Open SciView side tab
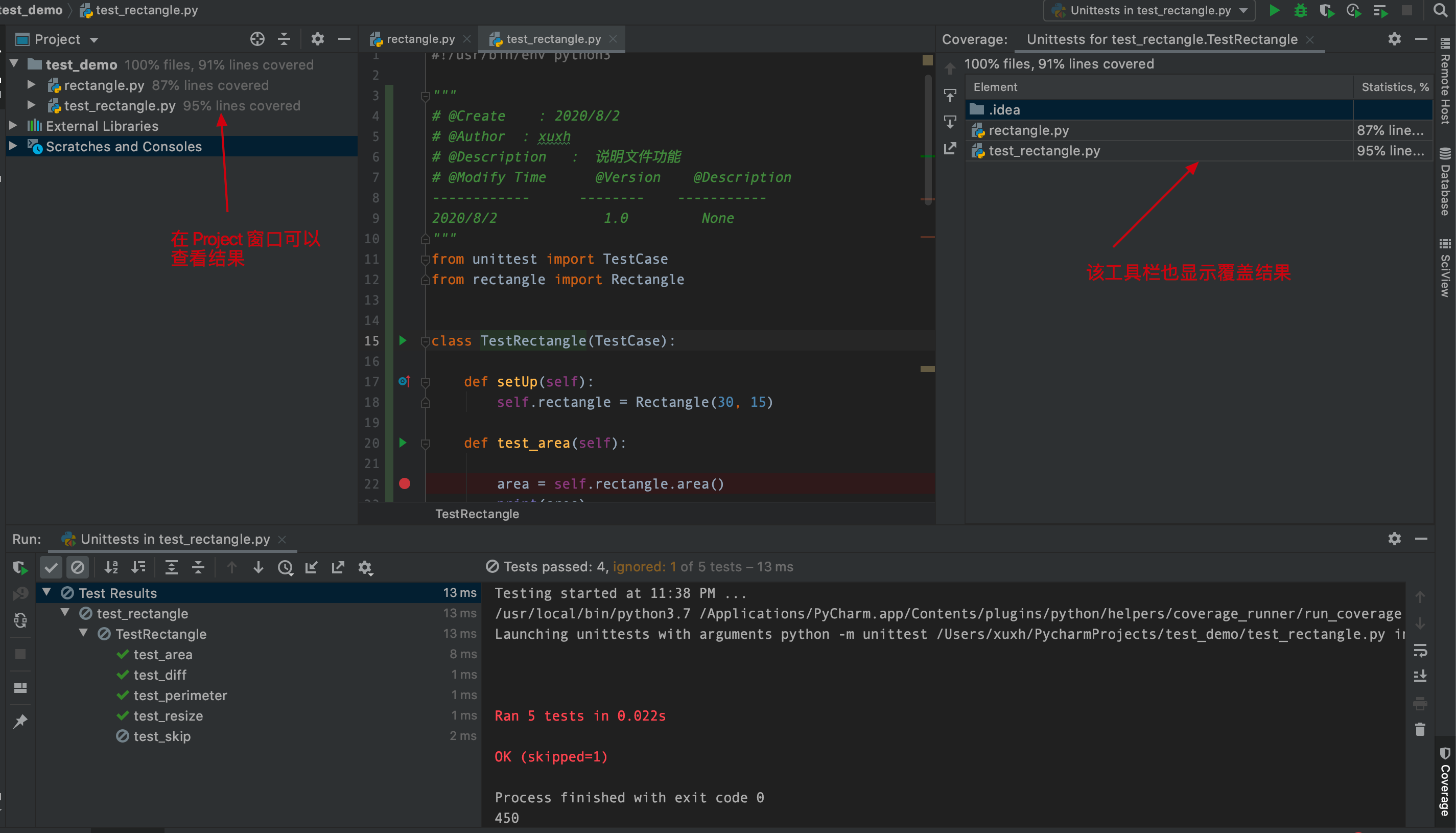1456x833 pixels. point(1445,268)
